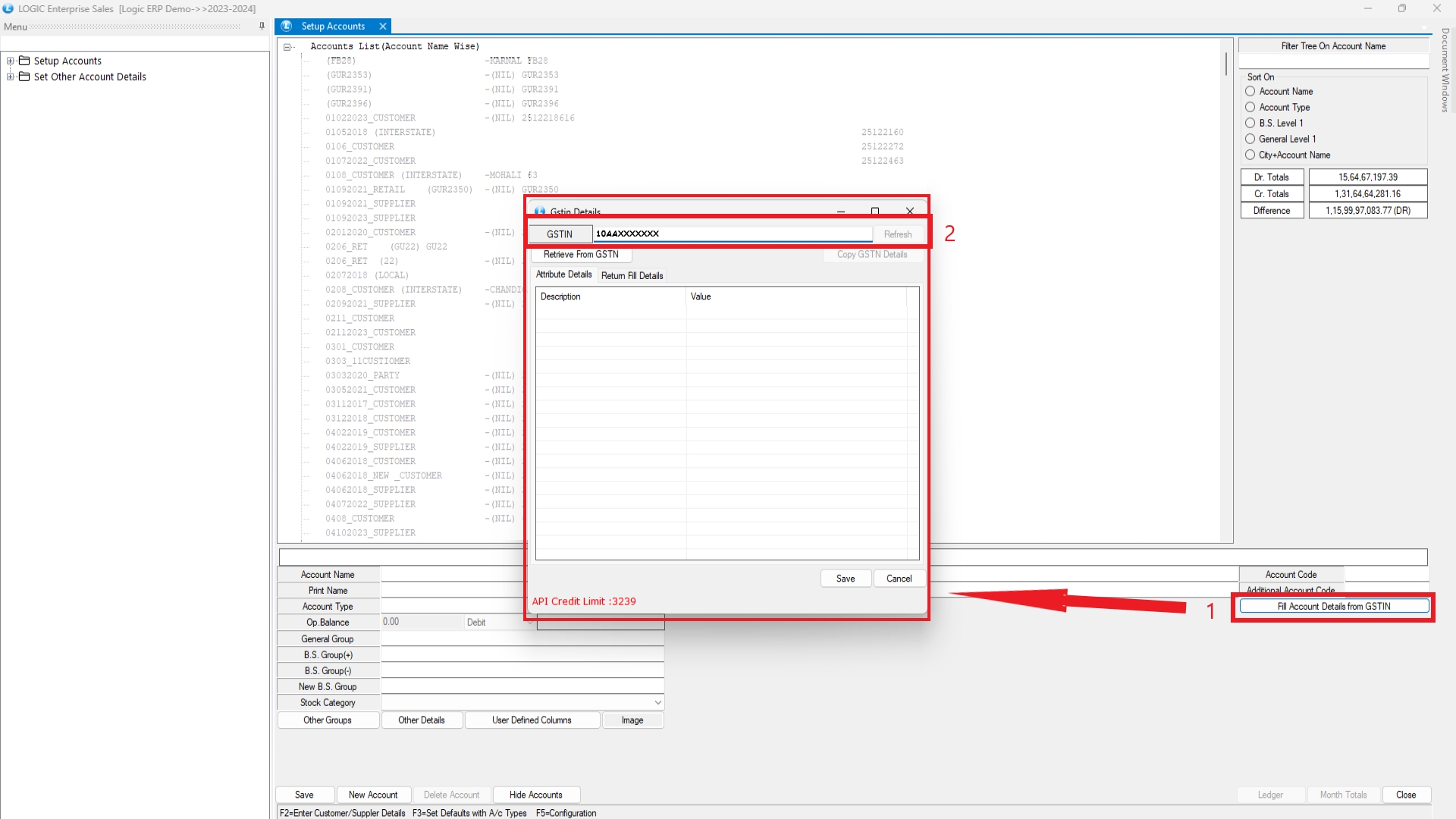Click Fill Account Details from GSTIN button
The height and width of the screenshot is (819, 1456).
(x=1333, y=607)
